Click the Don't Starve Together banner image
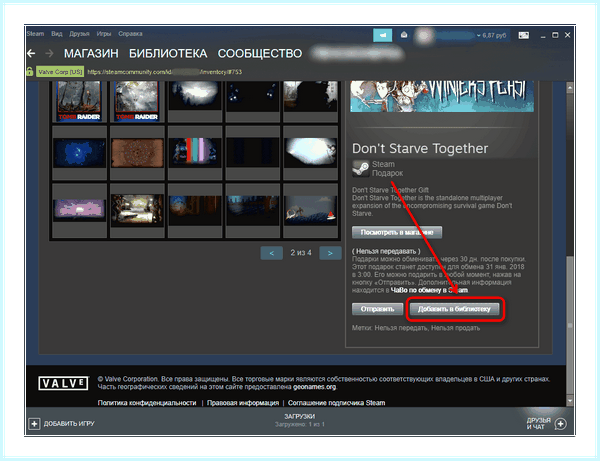The height and width of the screenshot is (461, 600). tap(442, 96)
